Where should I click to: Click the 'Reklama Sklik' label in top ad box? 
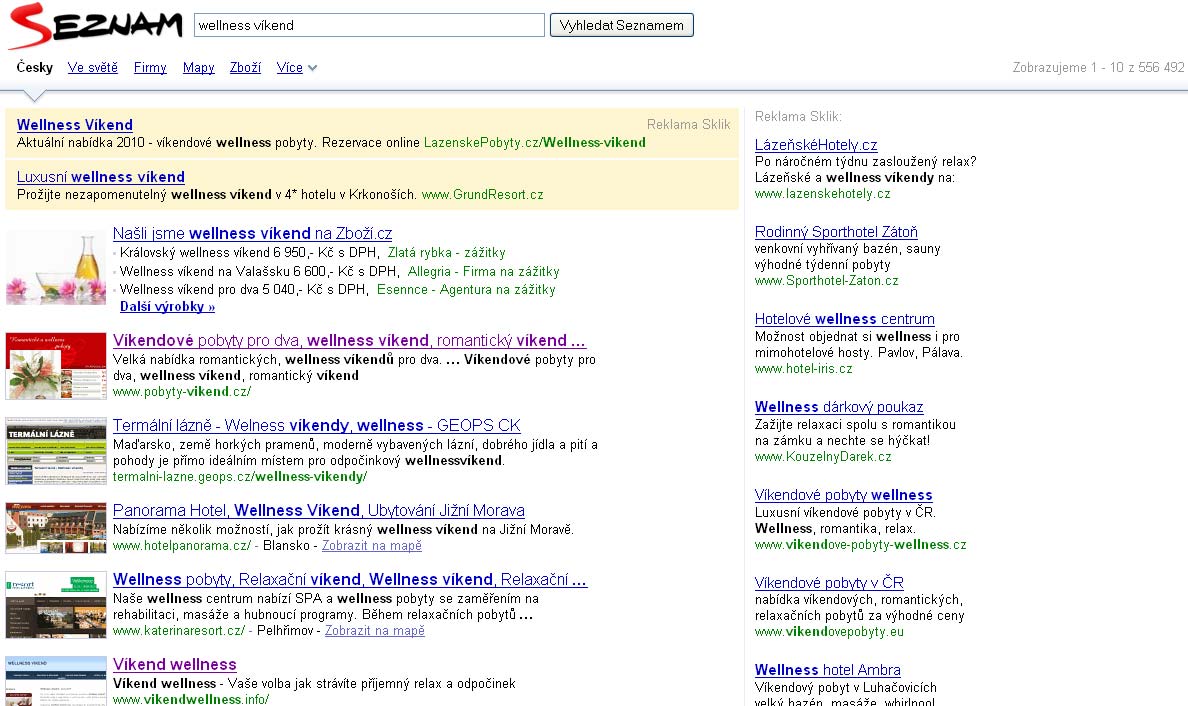(x=689, y=124)
